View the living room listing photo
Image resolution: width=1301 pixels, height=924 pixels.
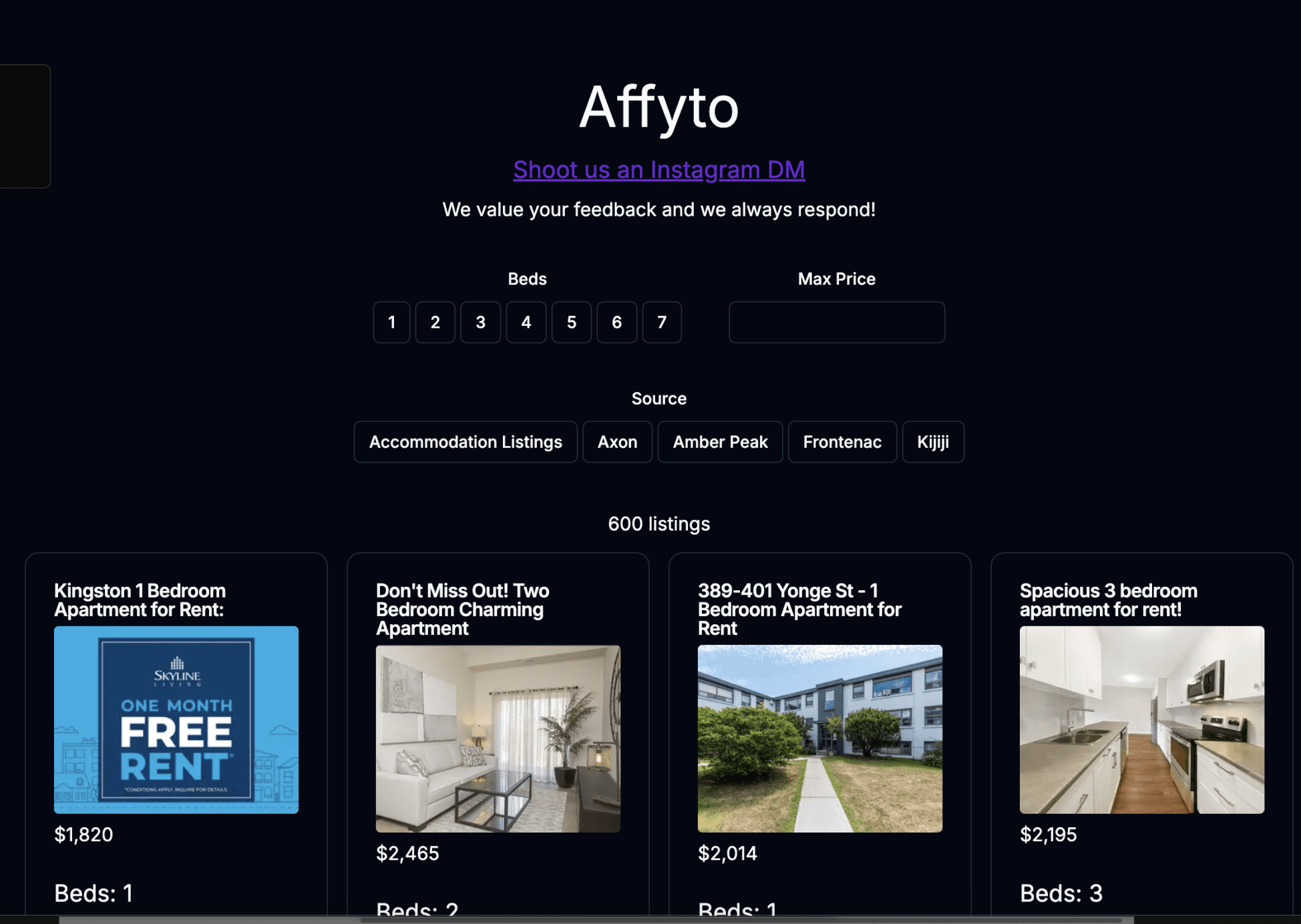click(498, 738)
